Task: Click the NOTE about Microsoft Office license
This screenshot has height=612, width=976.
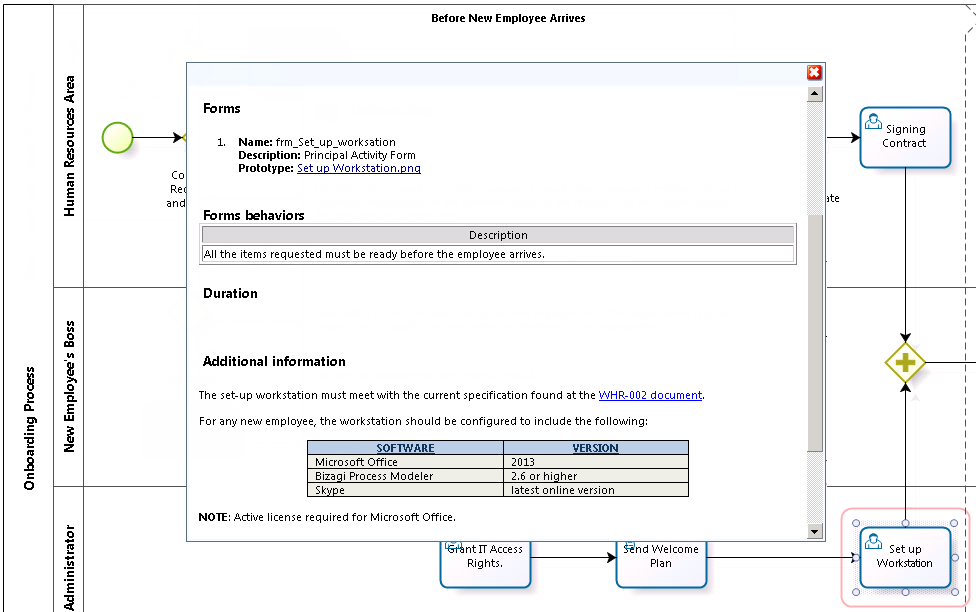Action: tap(327, 517)
